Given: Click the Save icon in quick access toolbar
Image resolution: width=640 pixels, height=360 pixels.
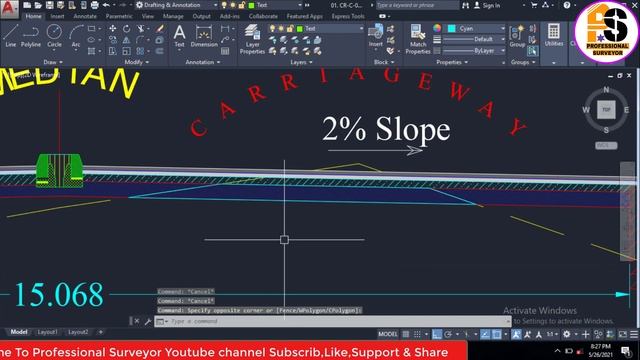Looking at the screenshot, I should [49, 5].
